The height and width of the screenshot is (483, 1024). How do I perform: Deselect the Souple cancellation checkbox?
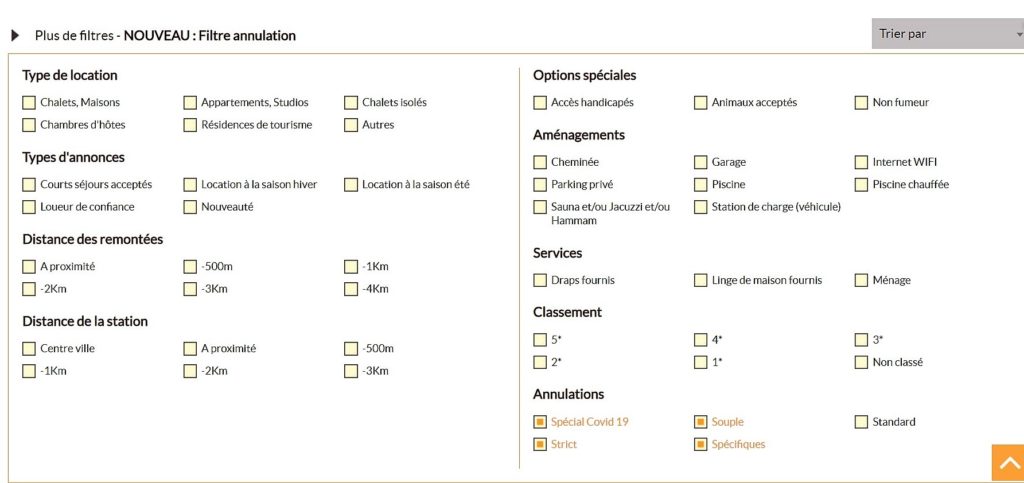click(x=701, y=422)
